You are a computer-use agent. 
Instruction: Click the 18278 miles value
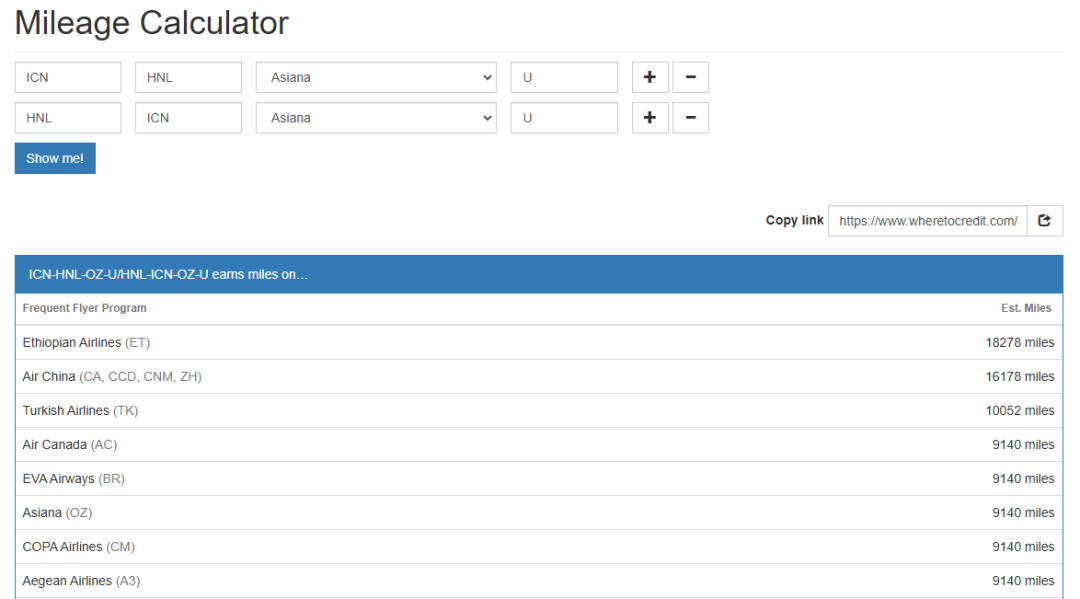click(x=1019, y=342)
